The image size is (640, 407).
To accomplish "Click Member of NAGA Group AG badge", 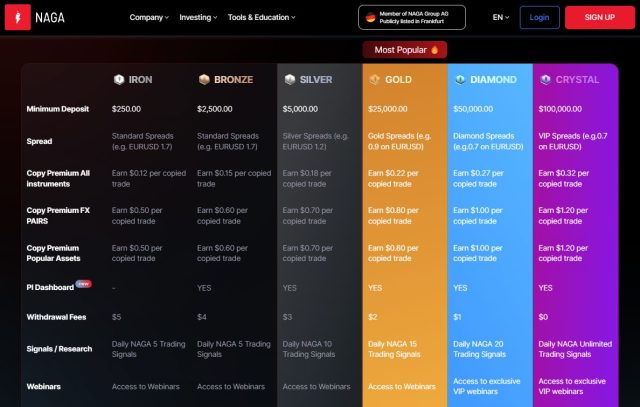I will click(x=412, y=17).
